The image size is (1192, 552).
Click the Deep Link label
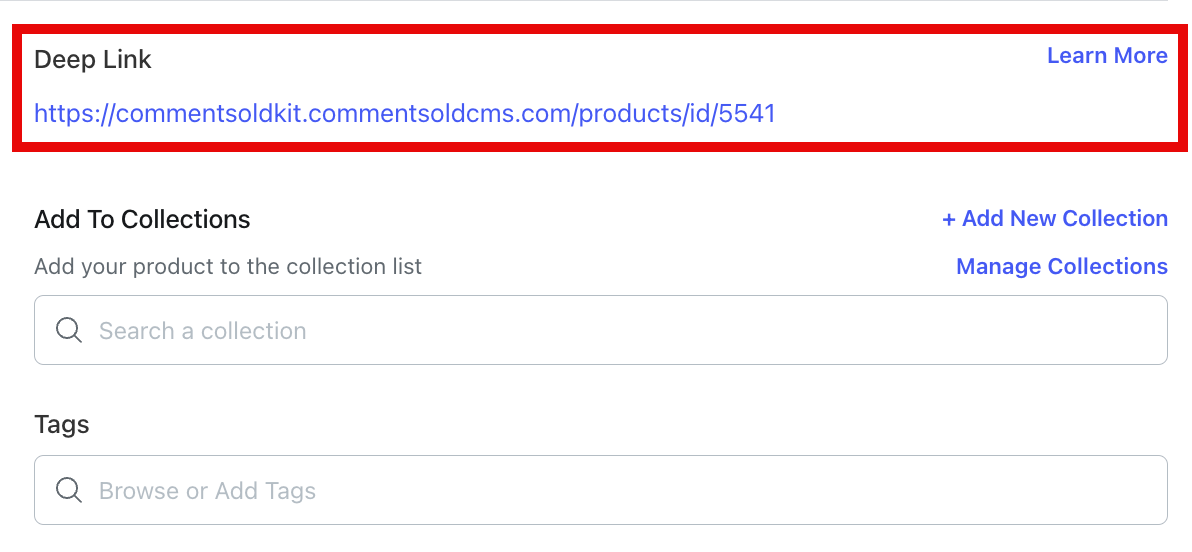click(93, 59)
